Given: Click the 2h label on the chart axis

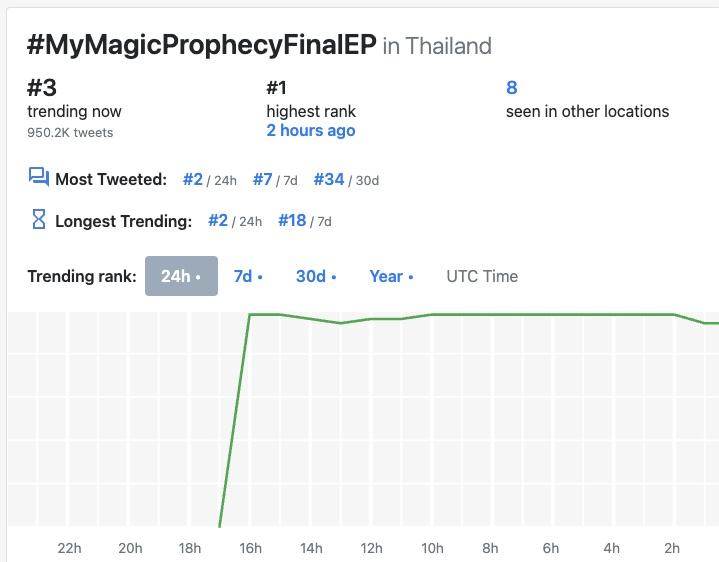Looking at the screenshot, I should (672, 548).
